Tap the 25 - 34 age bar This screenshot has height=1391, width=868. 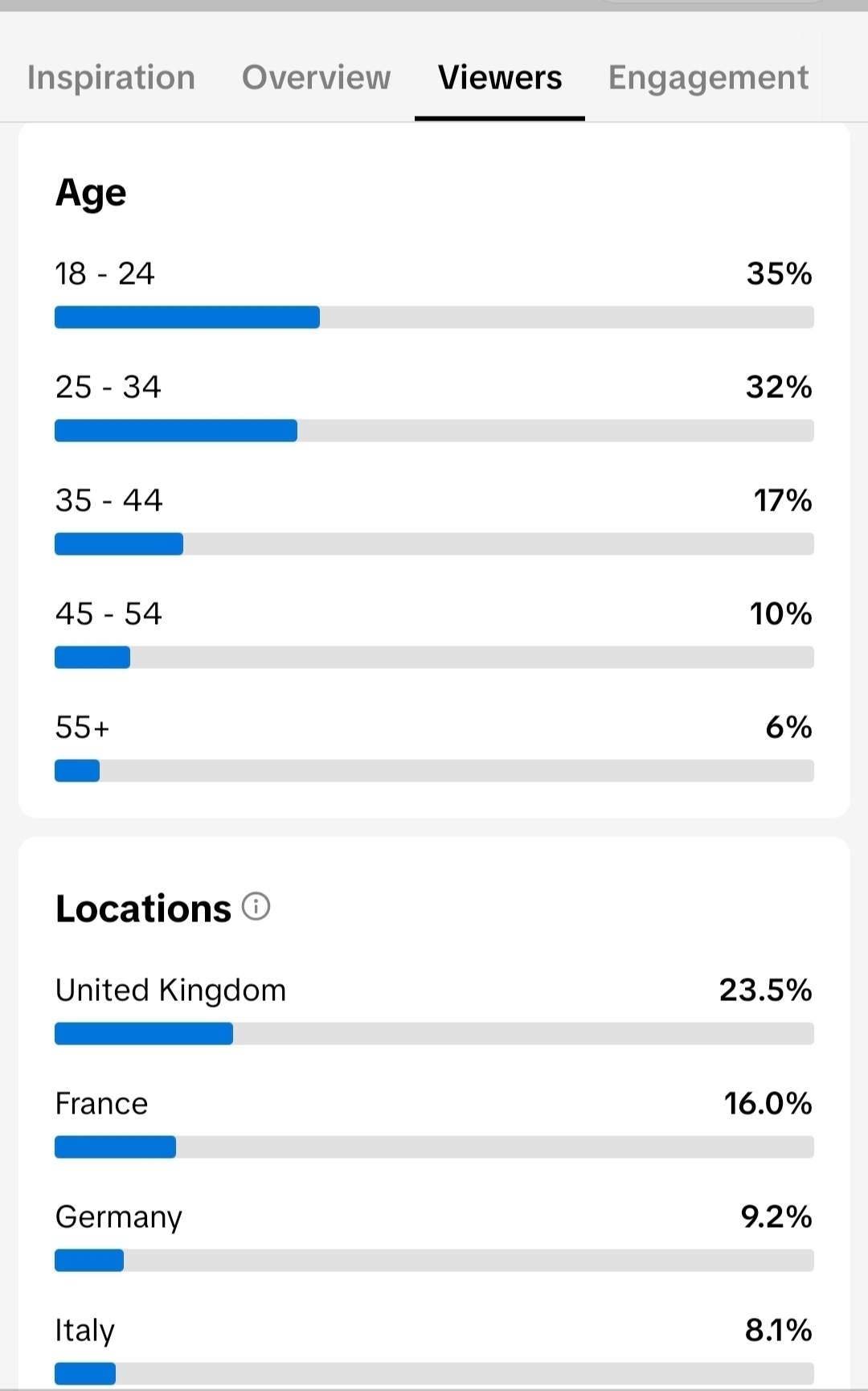pos(434,430)
